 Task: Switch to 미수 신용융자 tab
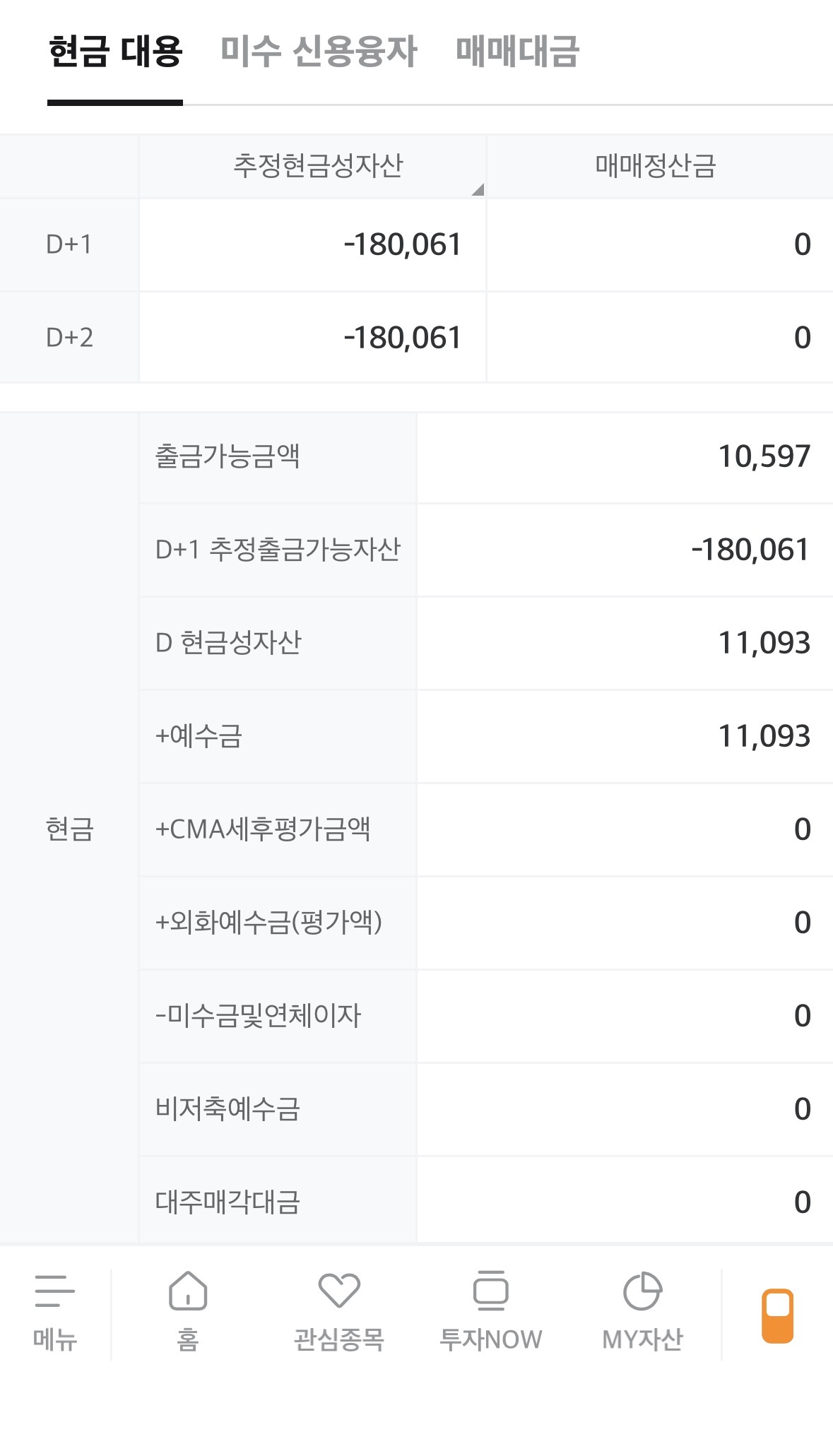click(x=319, y=52)
